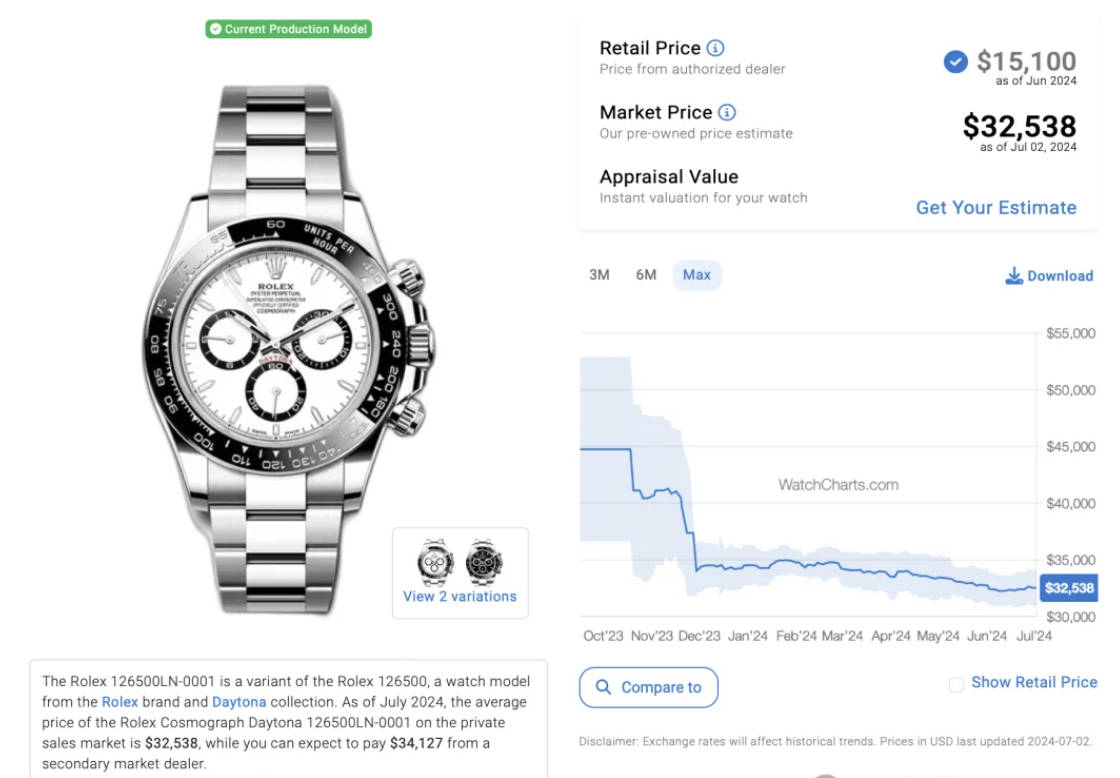Click the large Rolex Daytona watch image

click(x=289, y=350)
